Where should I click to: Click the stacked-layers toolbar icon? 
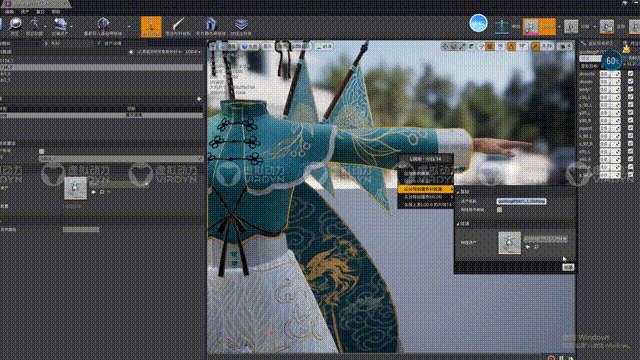pos(241,24)
